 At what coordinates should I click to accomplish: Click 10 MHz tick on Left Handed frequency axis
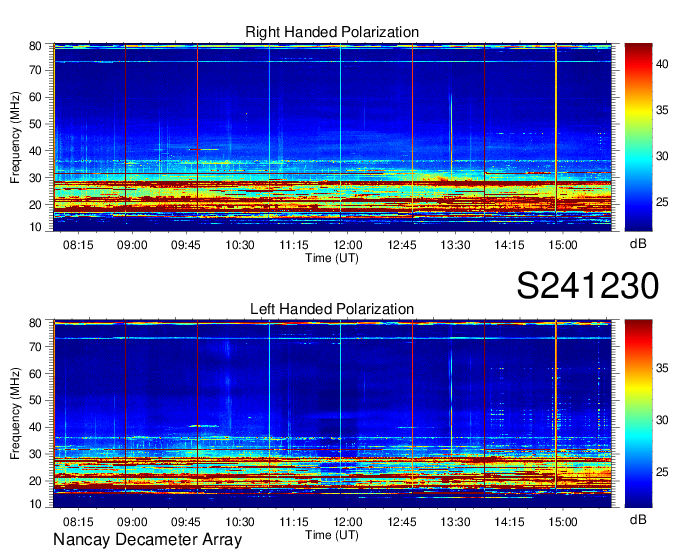36,504
